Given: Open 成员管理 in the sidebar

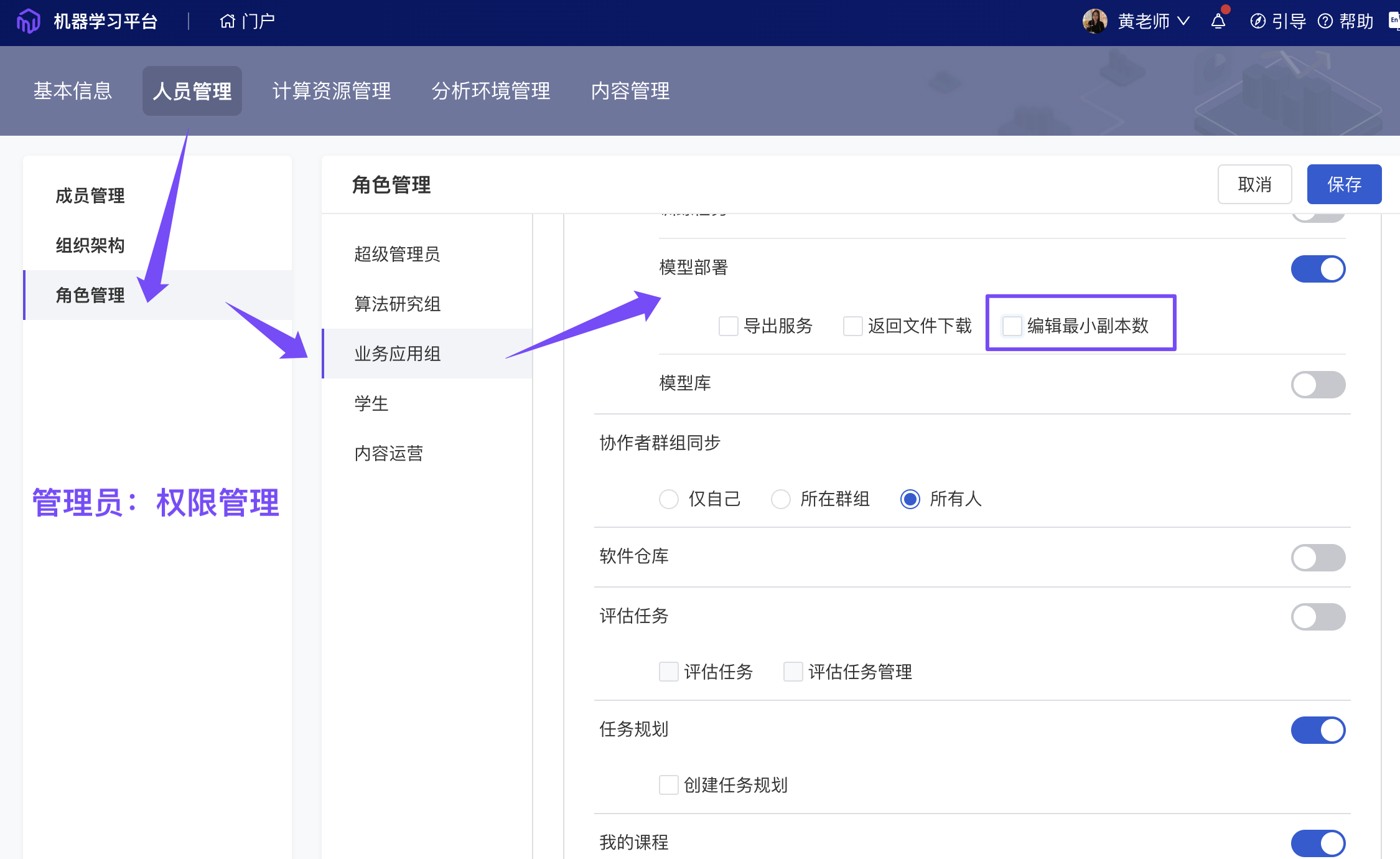Looking at the screenshot, I should click(x=90, y=195).
